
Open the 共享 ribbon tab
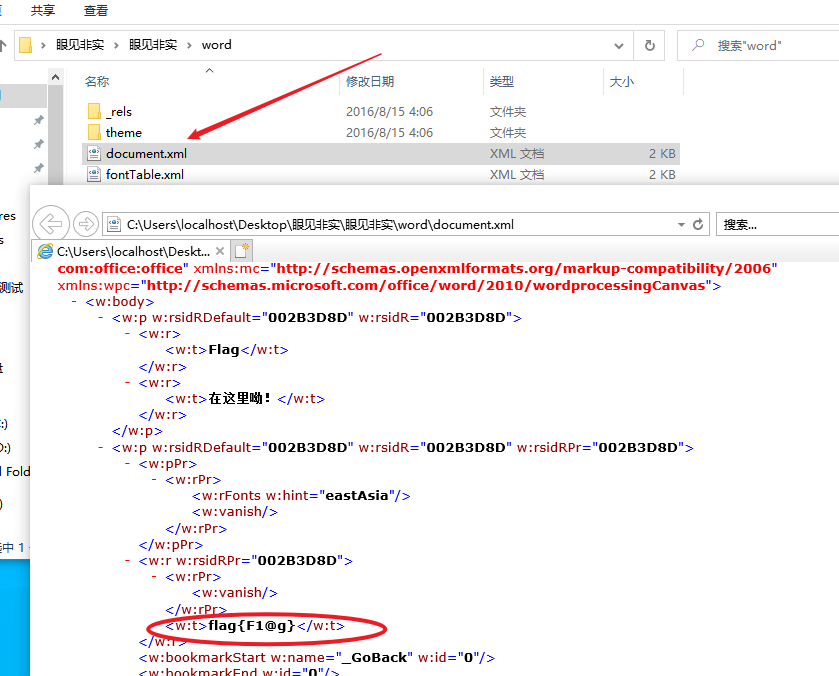(43, 10)
